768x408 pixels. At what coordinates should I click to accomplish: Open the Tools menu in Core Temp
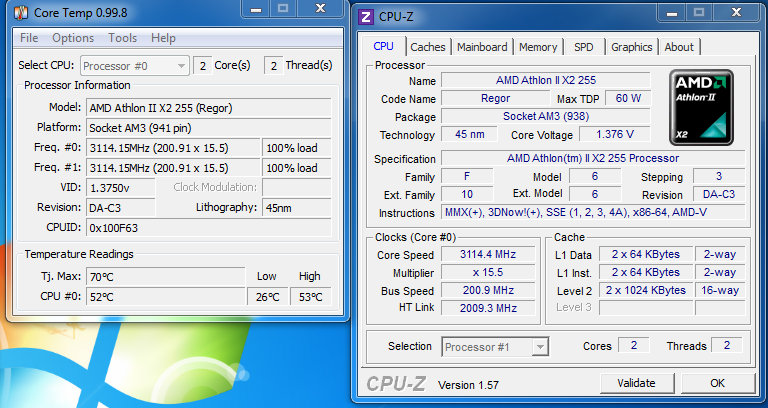click(x=122, y=38)
